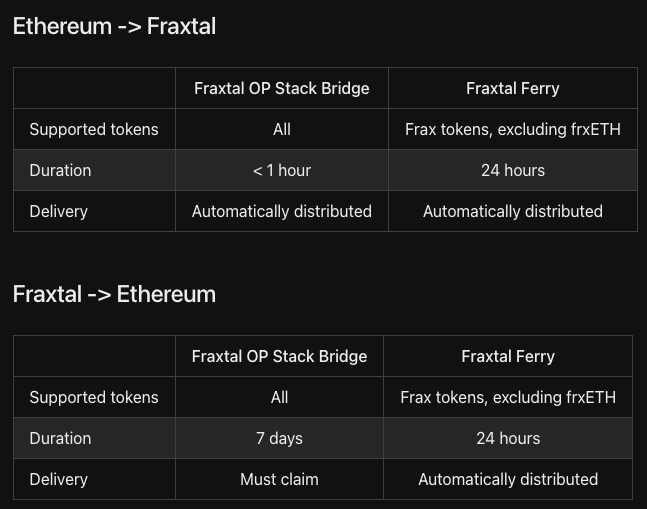Screen dimensions: 647x509
Task: Click "24 hours" cell in Fraxtal -> Ethereum table
Action: click(x=508, y=439)
